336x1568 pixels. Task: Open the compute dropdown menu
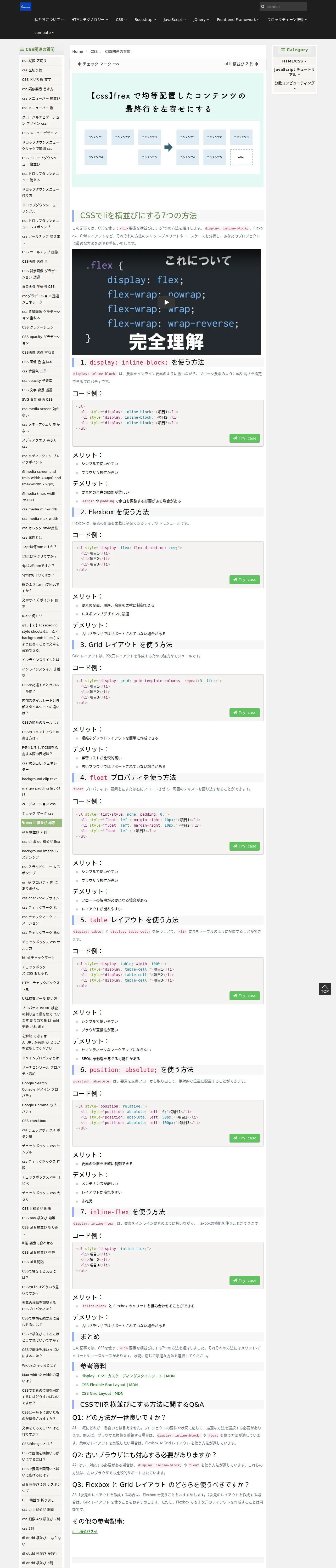coord(44,33)
